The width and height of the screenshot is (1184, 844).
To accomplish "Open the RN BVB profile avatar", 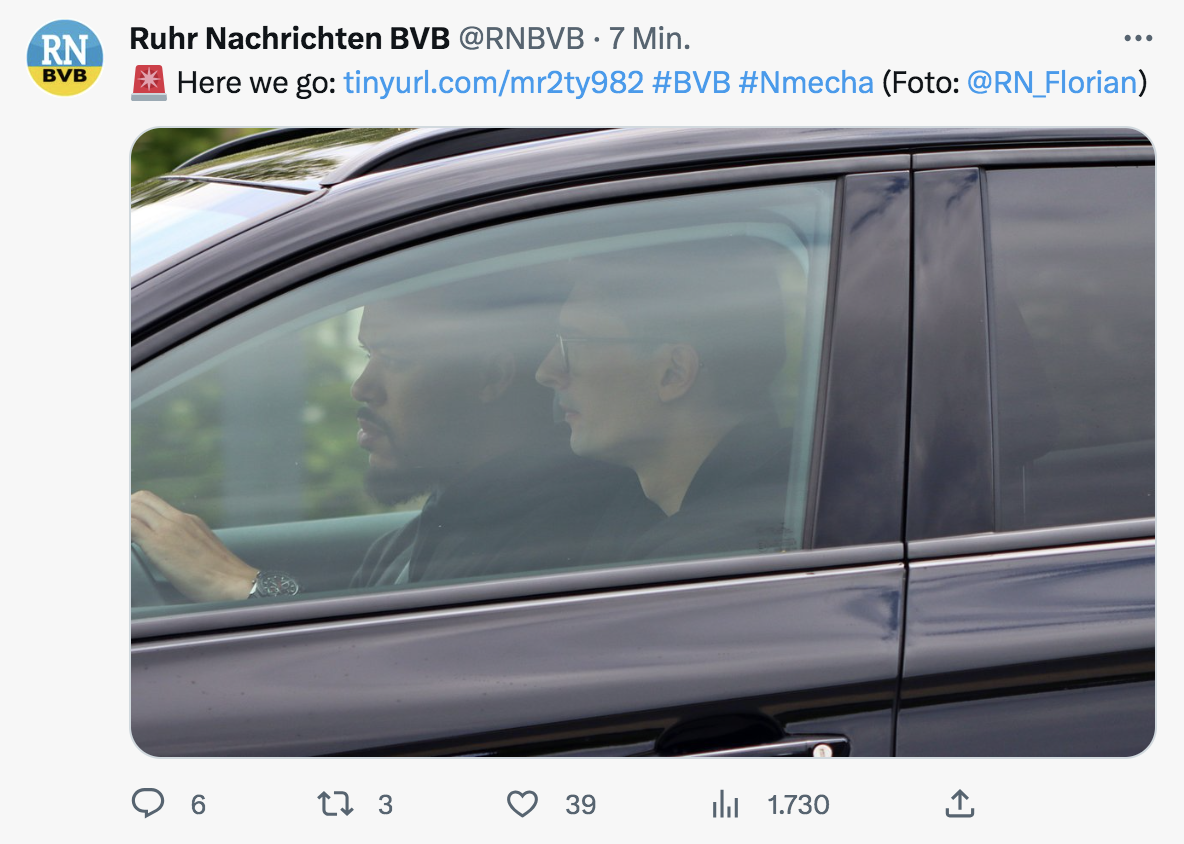I will click(65, 58).
